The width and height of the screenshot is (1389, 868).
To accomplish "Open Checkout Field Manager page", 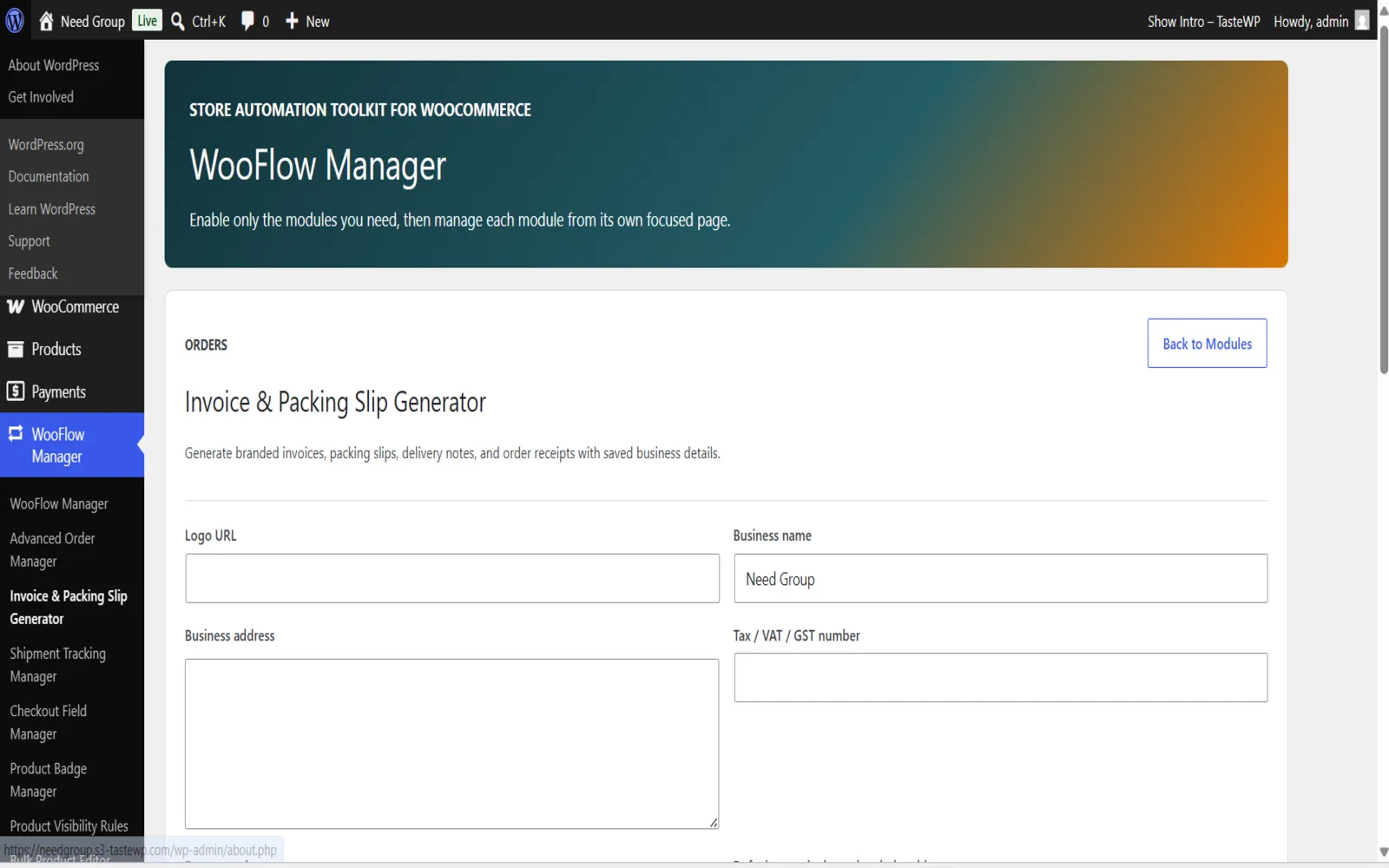I will coord(49,722).
